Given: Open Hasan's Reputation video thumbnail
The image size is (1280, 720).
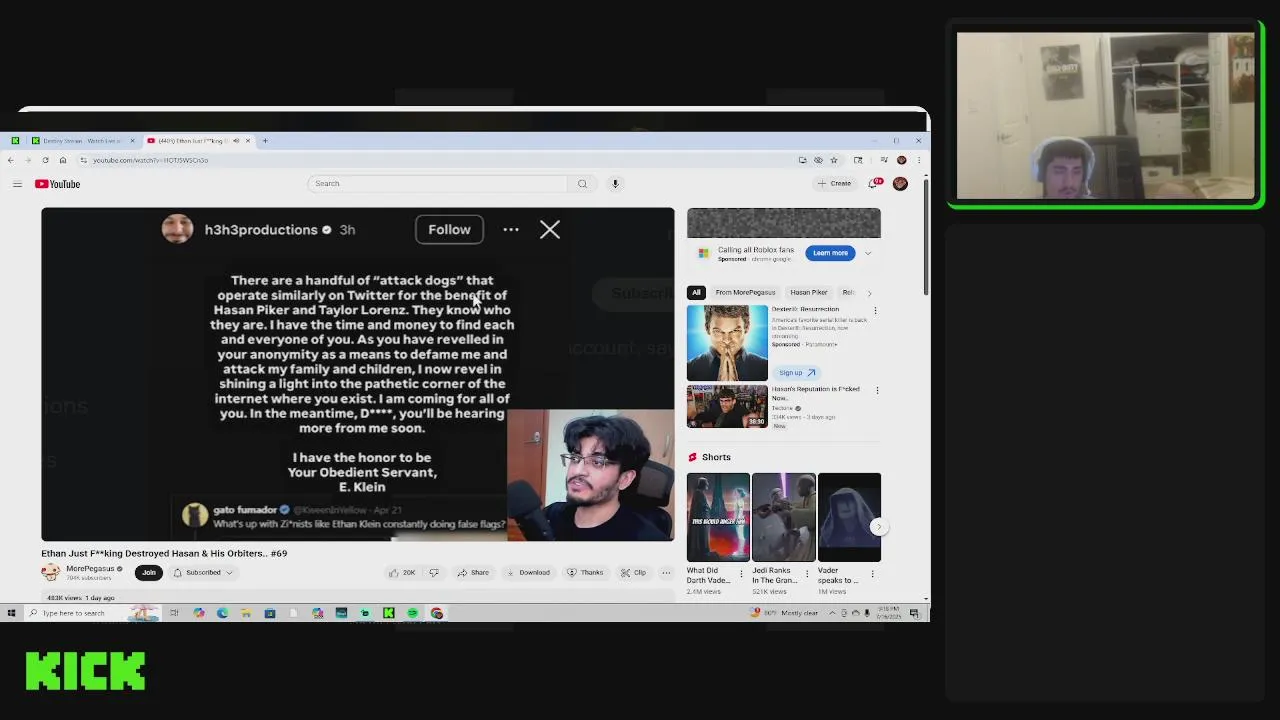Looking at the screenshot, I should [x=727, y=406].
